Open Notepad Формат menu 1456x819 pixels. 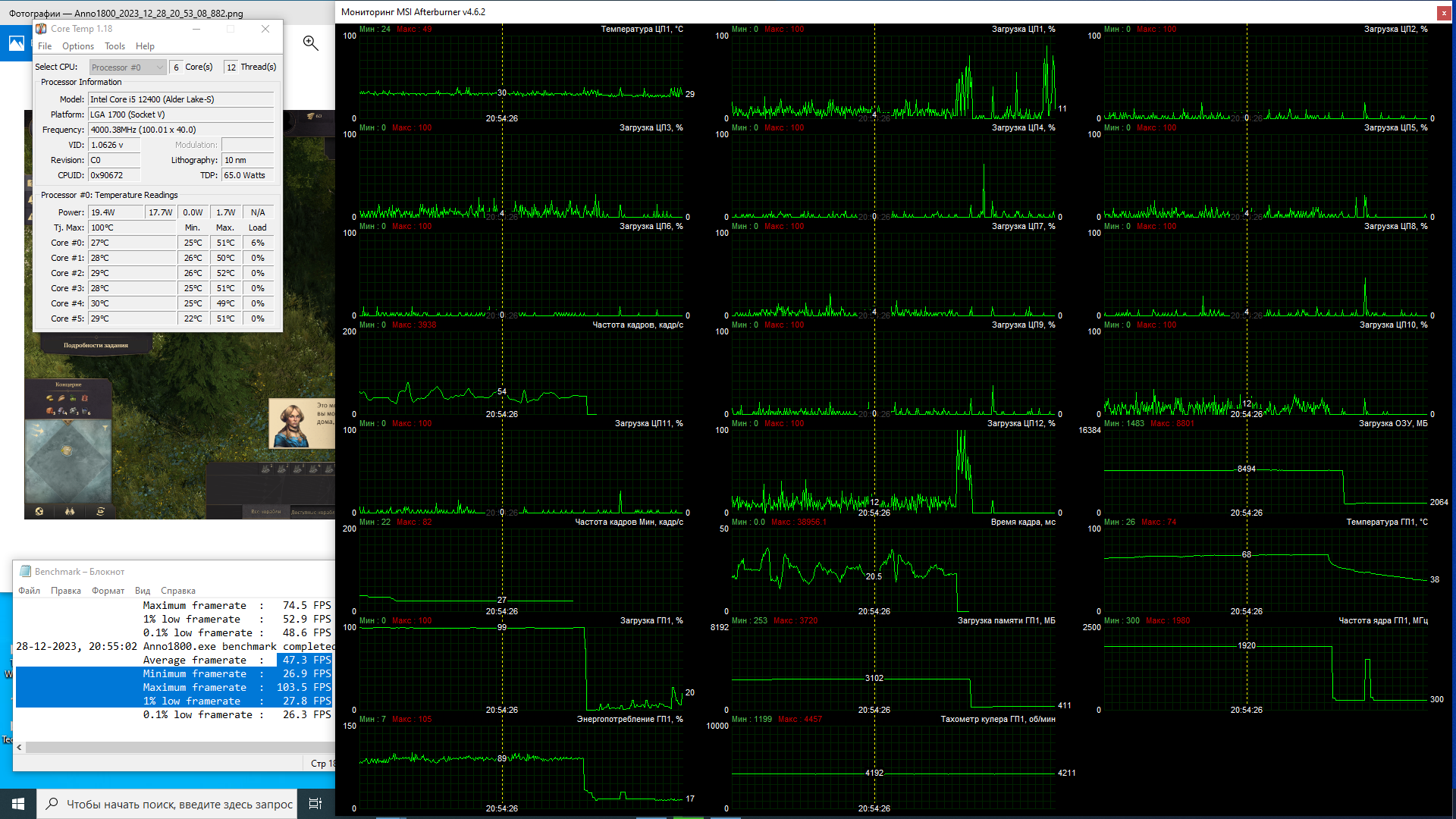[x=108, y=591]
